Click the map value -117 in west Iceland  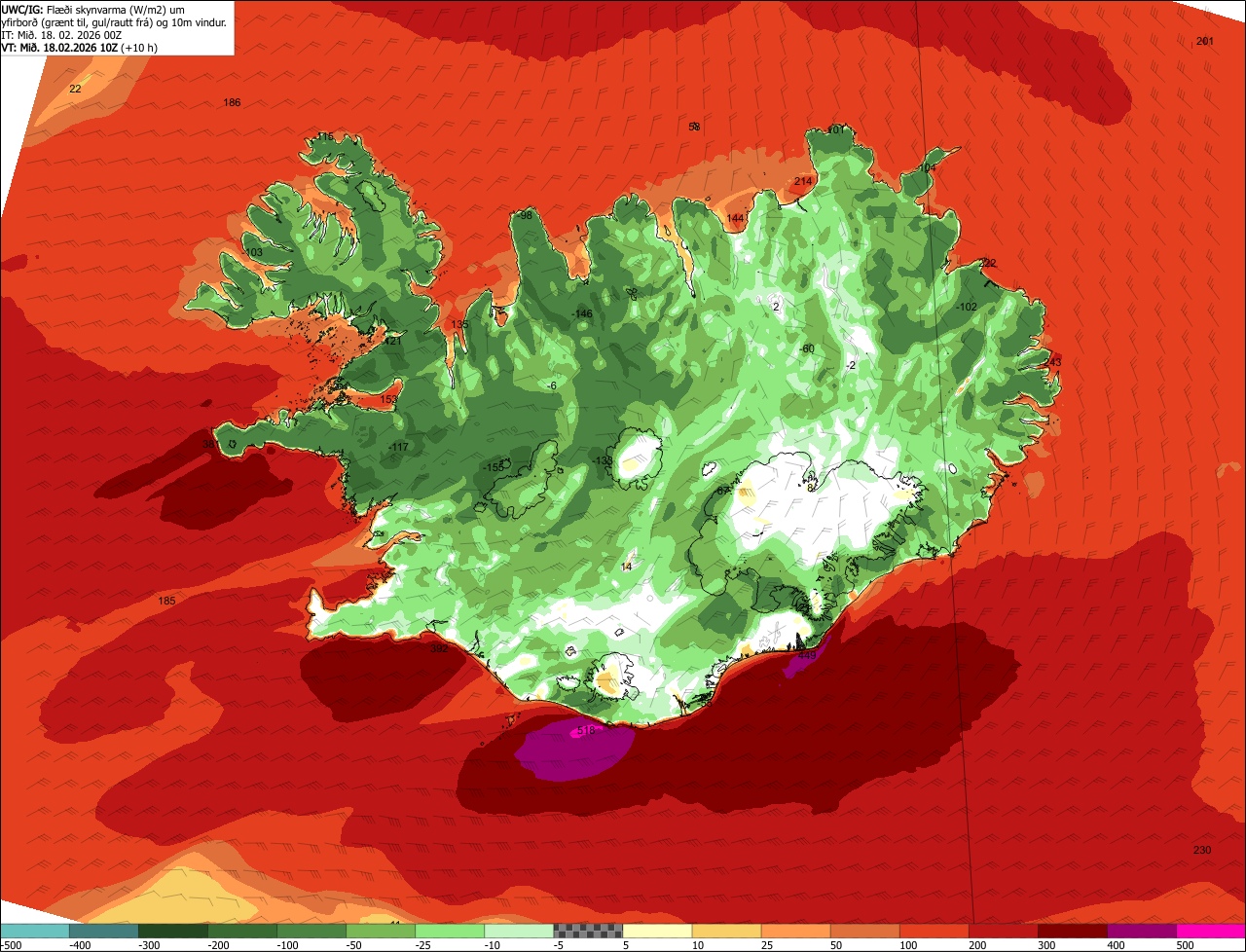click(398, 447)
